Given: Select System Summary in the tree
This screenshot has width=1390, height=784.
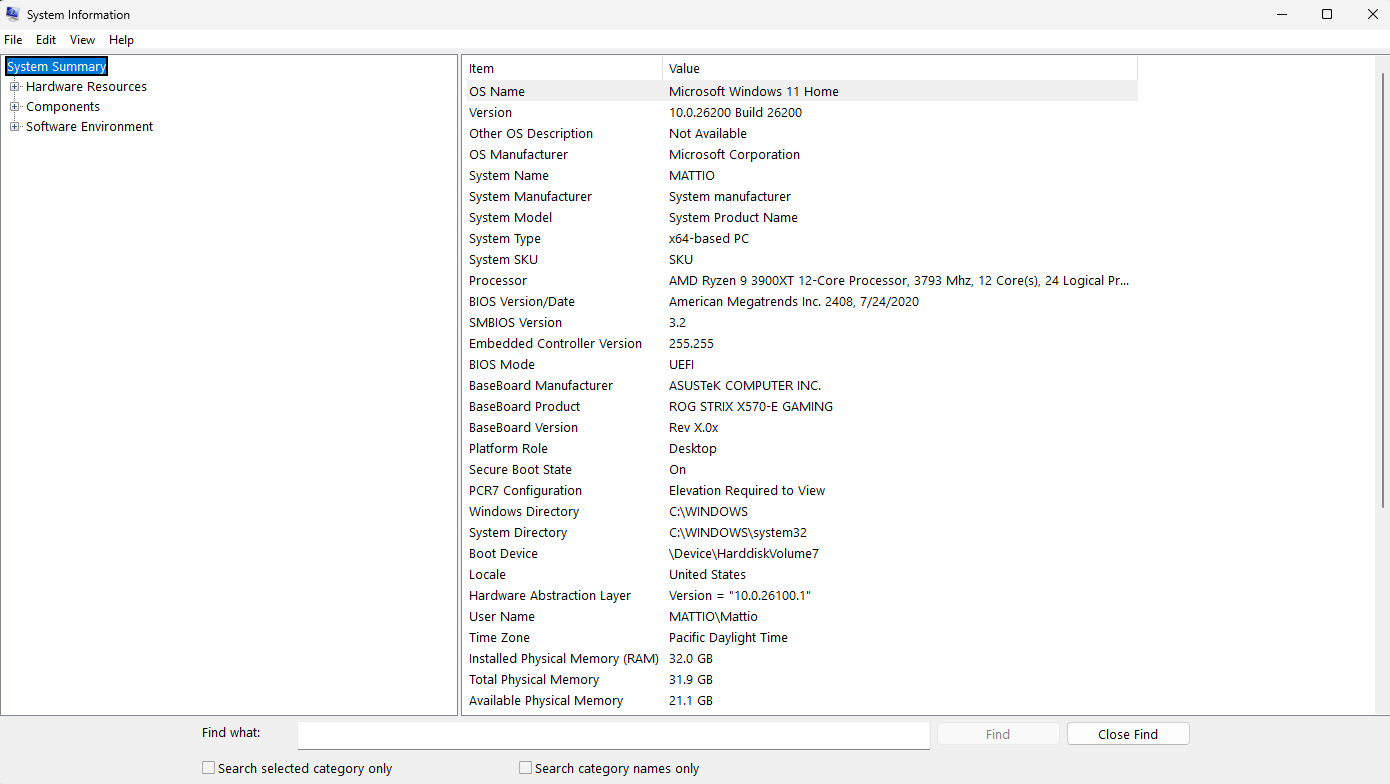Looking at the screenshot, I should point(56,67).
